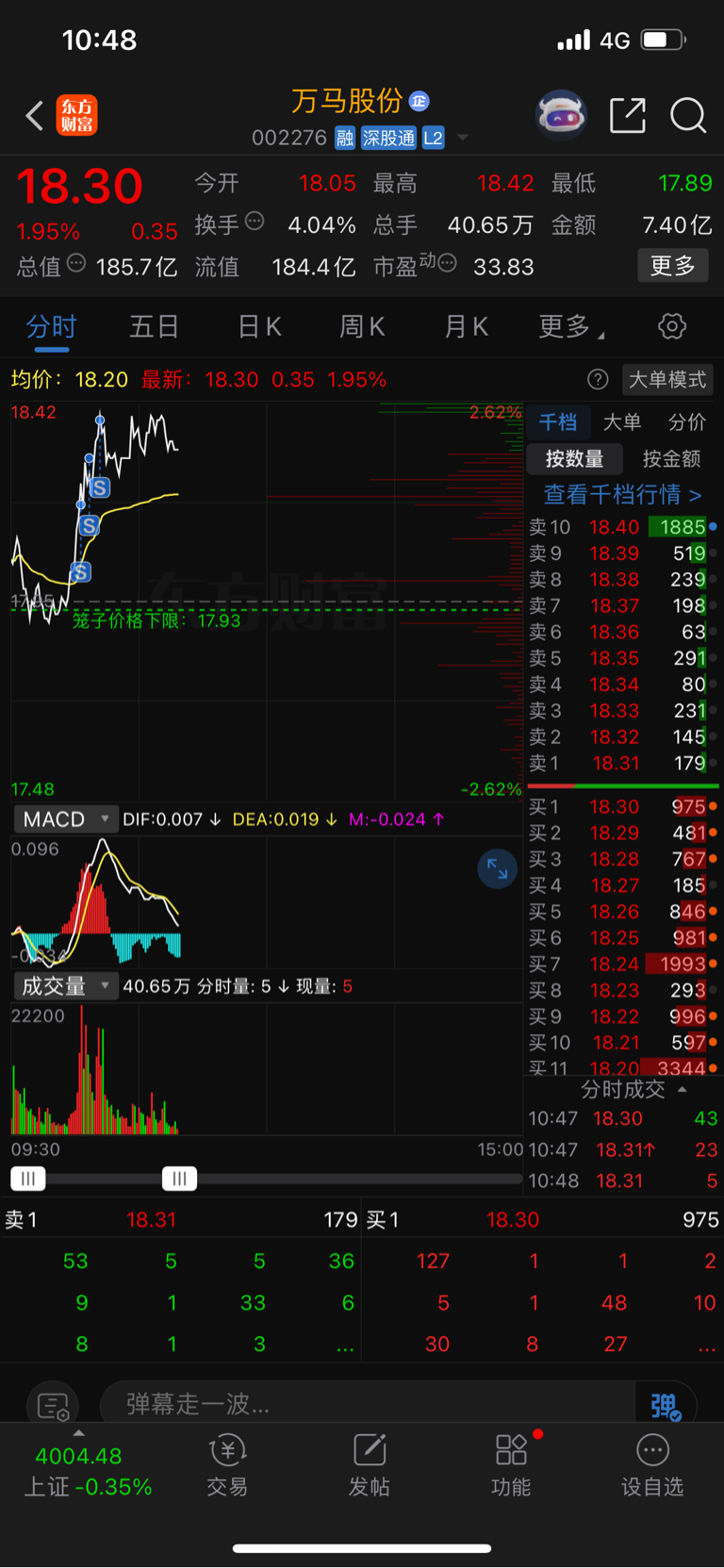Tap the 弹 danmaku send icon
The image size is (724, 1568).
[x=666, y=1406]
